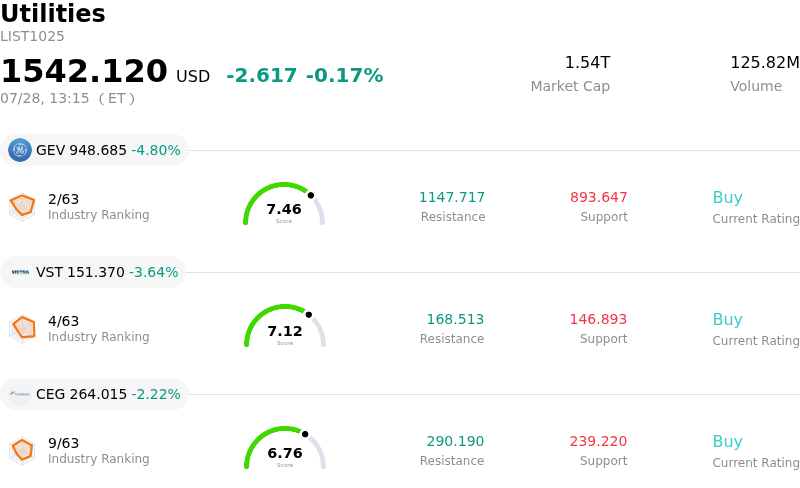Click the 1.54T Market Cap figure

587,62
